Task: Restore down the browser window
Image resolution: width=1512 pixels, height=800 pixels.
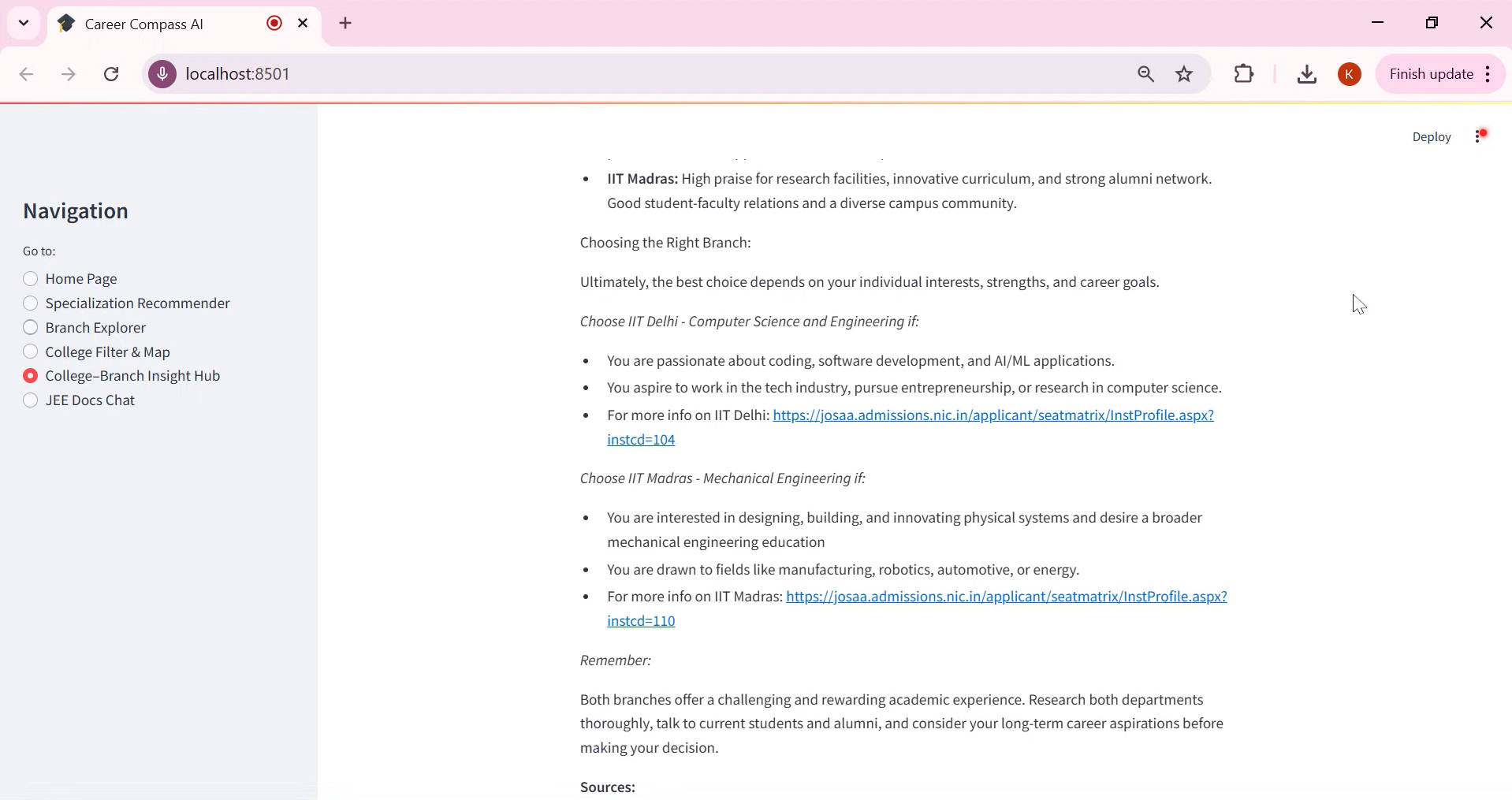Action: pyautogui.click(x=1432, y=23)
